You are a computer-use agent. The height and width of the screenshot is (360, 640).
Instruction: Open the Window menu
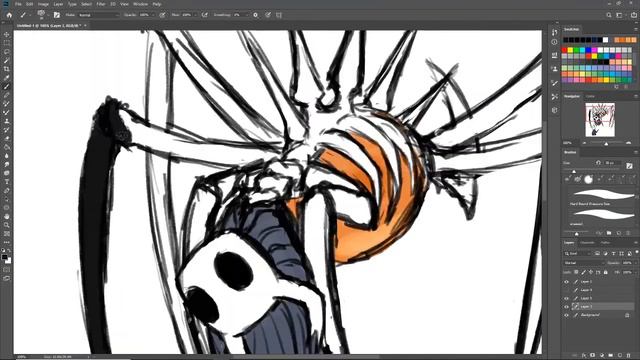click(140, 4)
